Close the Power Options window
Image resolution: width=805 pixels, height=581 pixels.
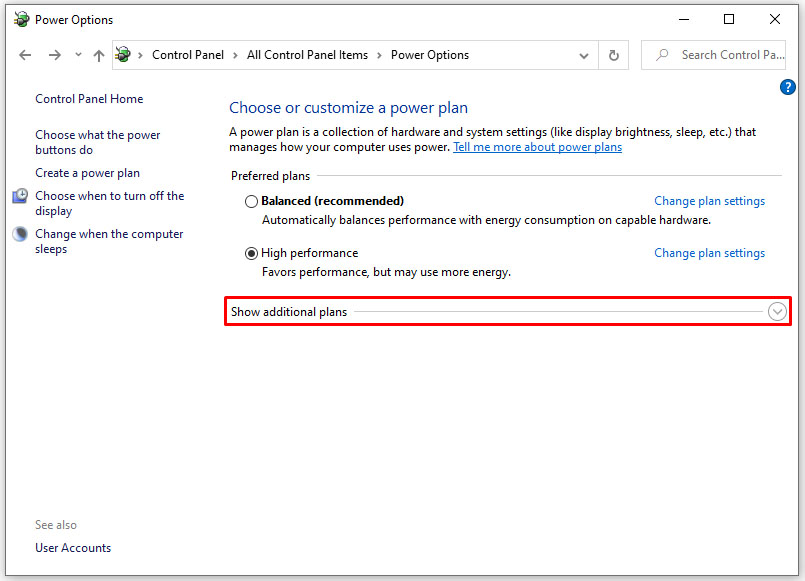(x=775, y=20)
